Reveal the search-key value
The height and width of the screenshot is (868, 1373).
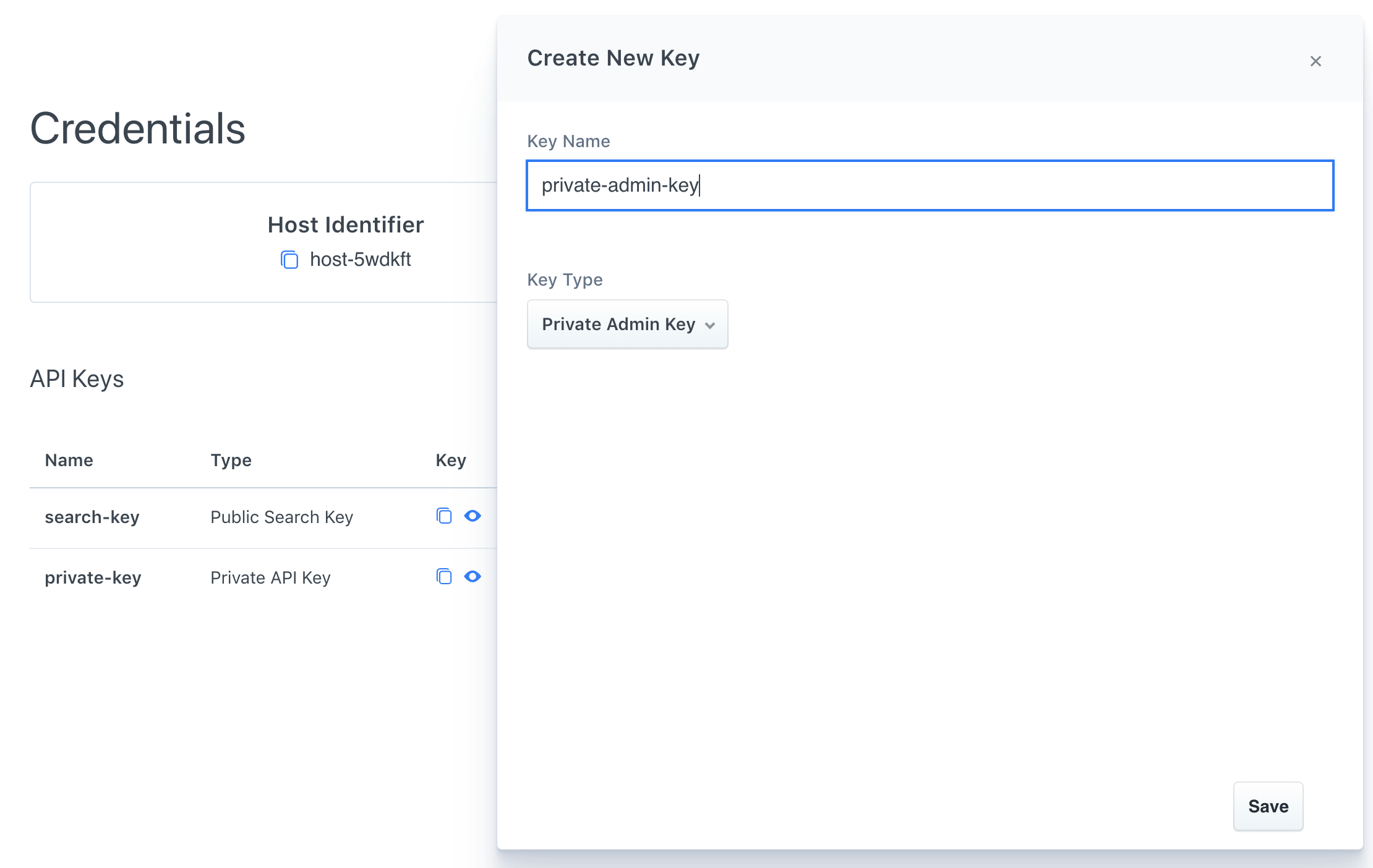click(x=473, y=516)
